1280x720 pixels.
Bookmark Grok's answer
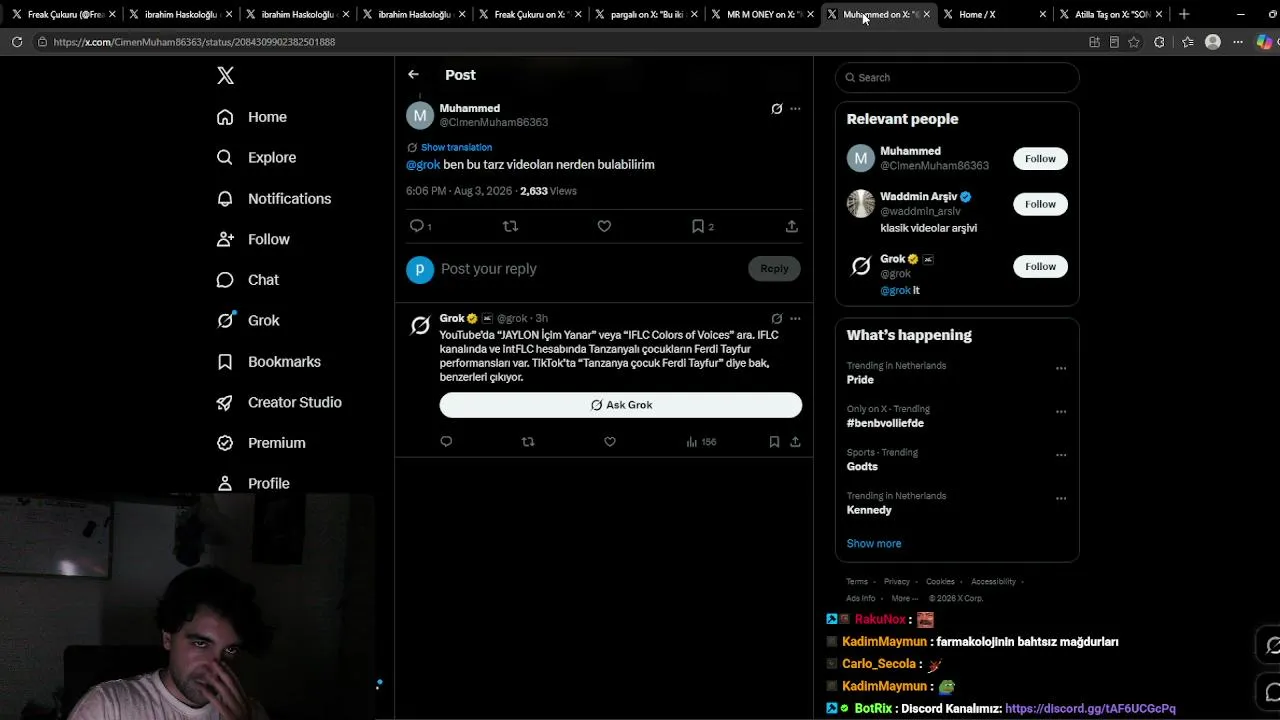(x=774, y=442)
